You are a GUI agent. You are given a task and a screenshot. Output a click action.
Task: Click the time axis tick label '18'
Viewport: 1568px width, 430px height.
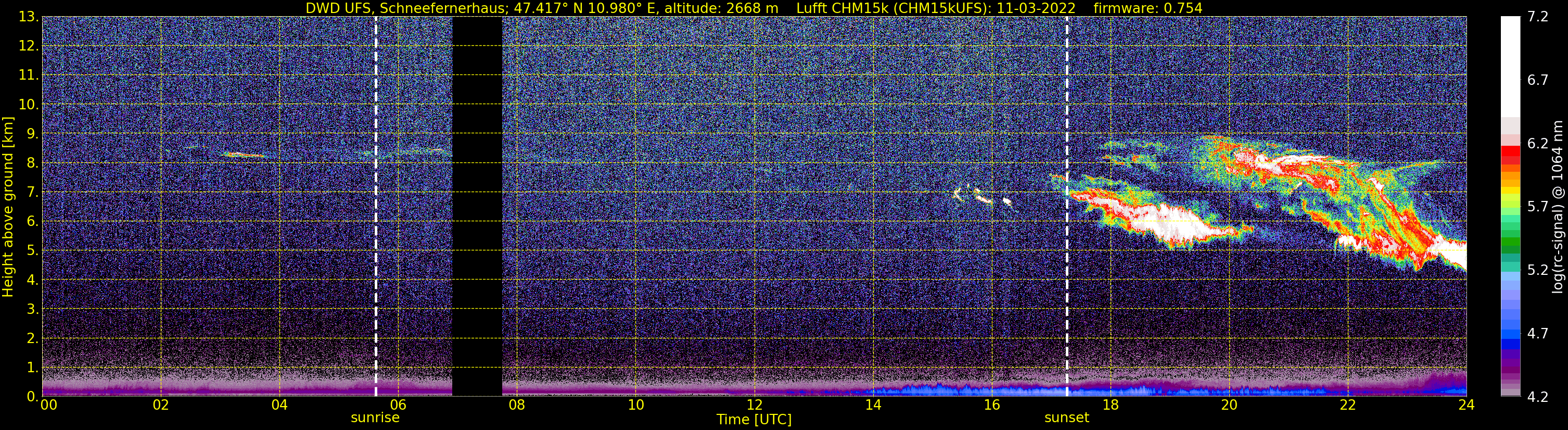(1110, 406)
